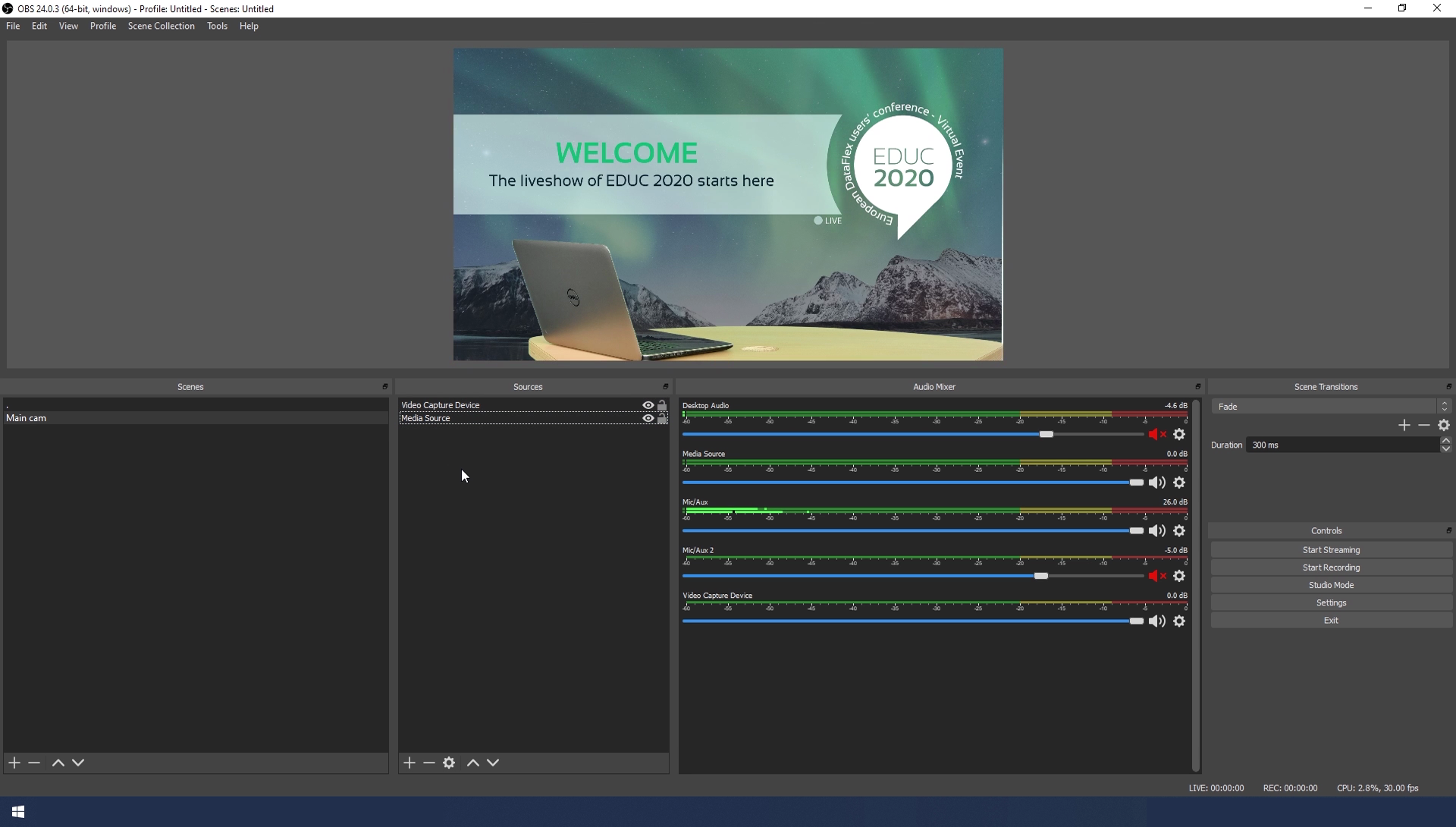This screenshot has height=827, width=1456.
Task: Open the Tools menu
Action: tap(217, 26)
